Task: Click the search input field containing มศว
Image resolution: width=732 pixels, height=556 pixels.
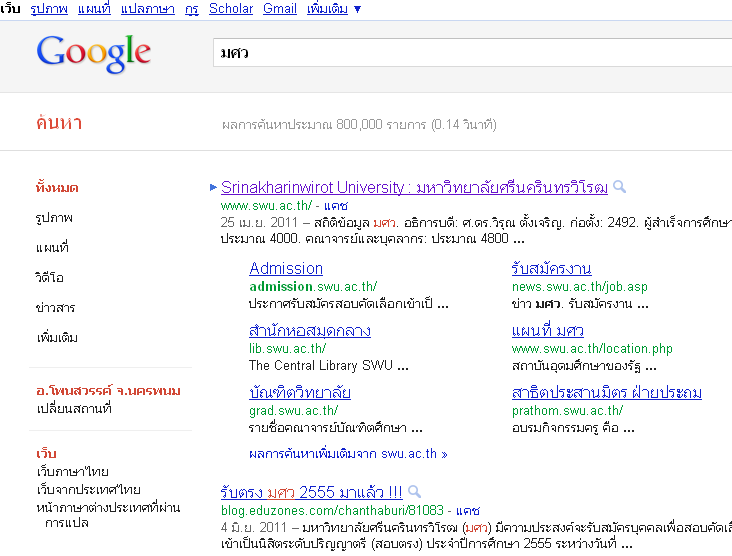Action: click(472, 53)
